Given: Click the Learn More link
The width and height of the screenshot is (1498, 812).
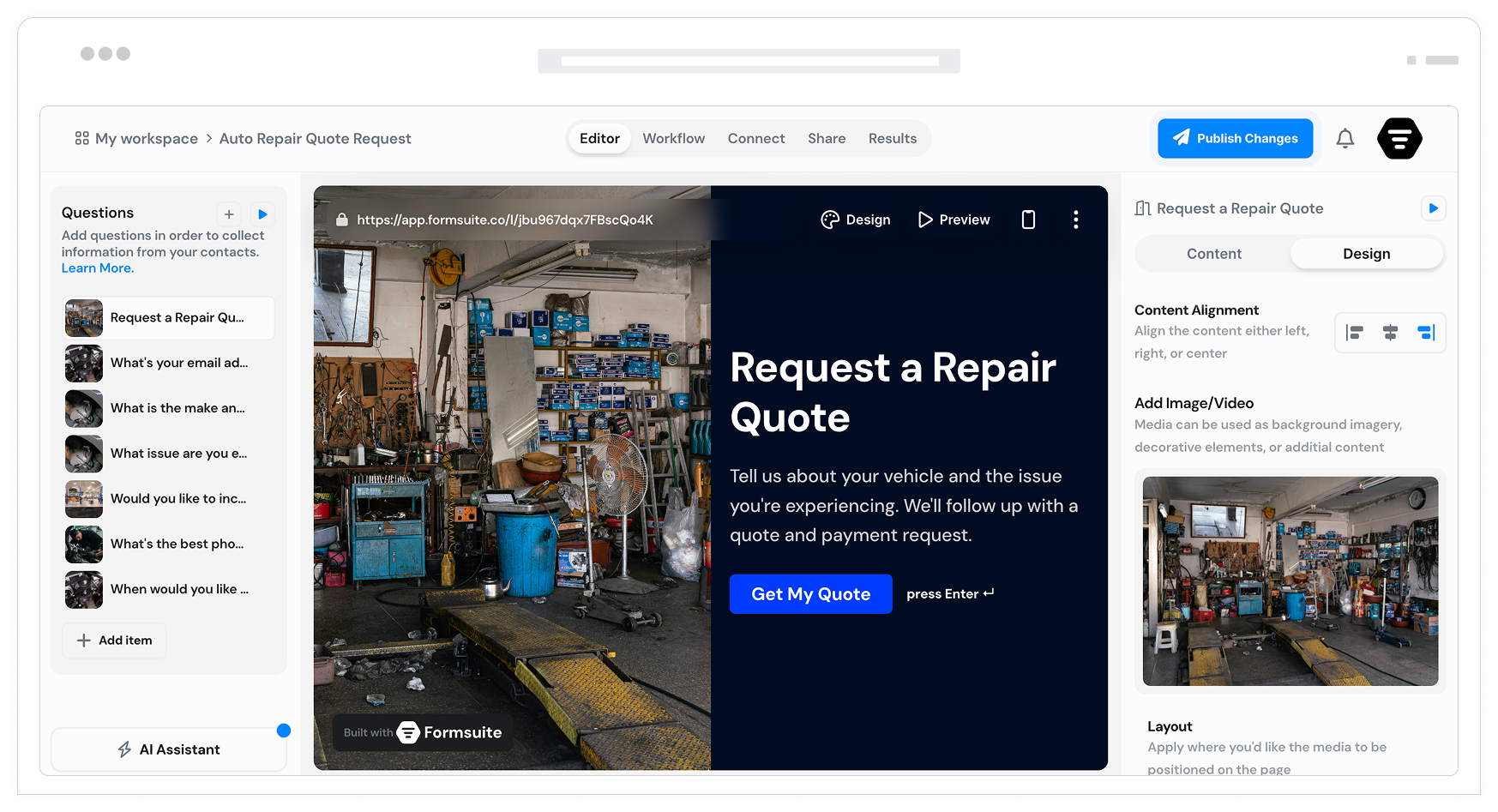Looking at the screenshot, I should click(98, 268).
